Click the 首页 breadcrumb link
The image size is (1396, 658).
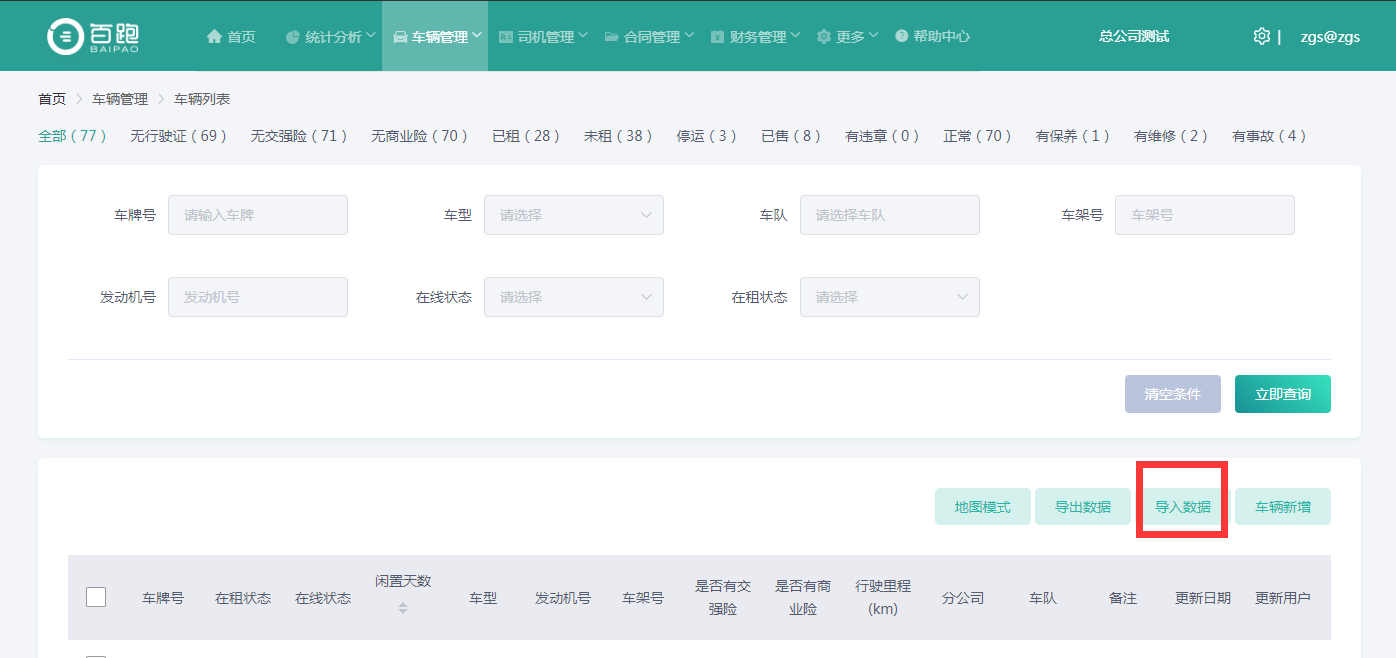pos(52,99)
